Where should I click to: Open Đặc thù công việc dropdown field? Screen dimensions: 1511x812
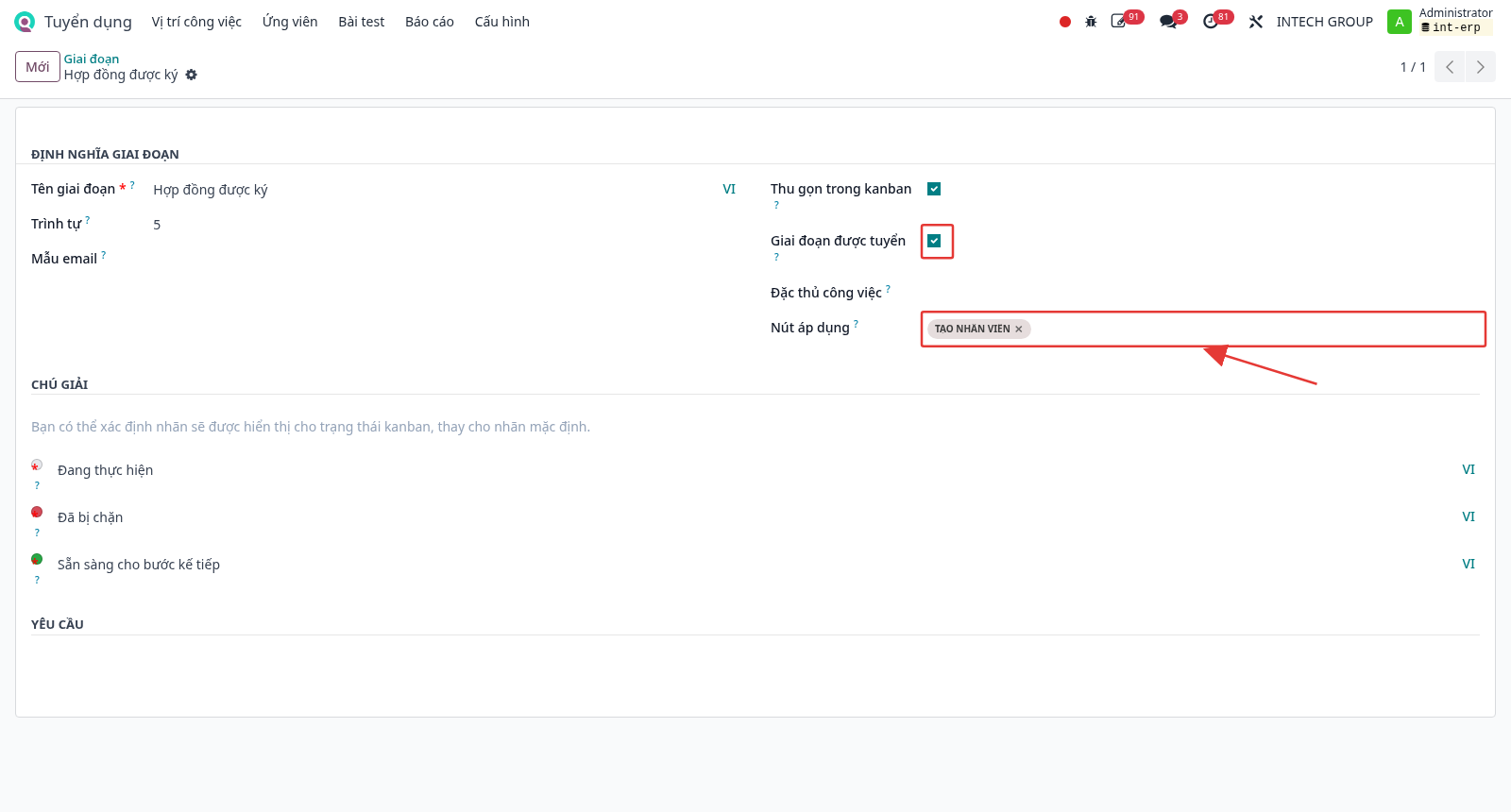1200,294
